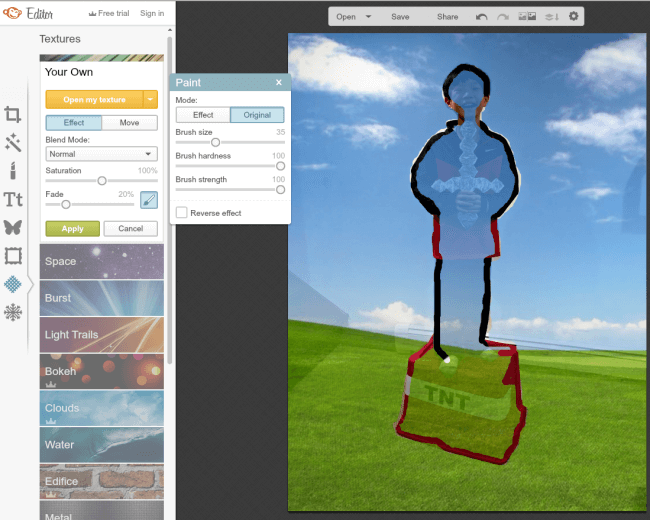Close the Paint panel
Viewport: 650px width, 520px height.
point(279,82)
